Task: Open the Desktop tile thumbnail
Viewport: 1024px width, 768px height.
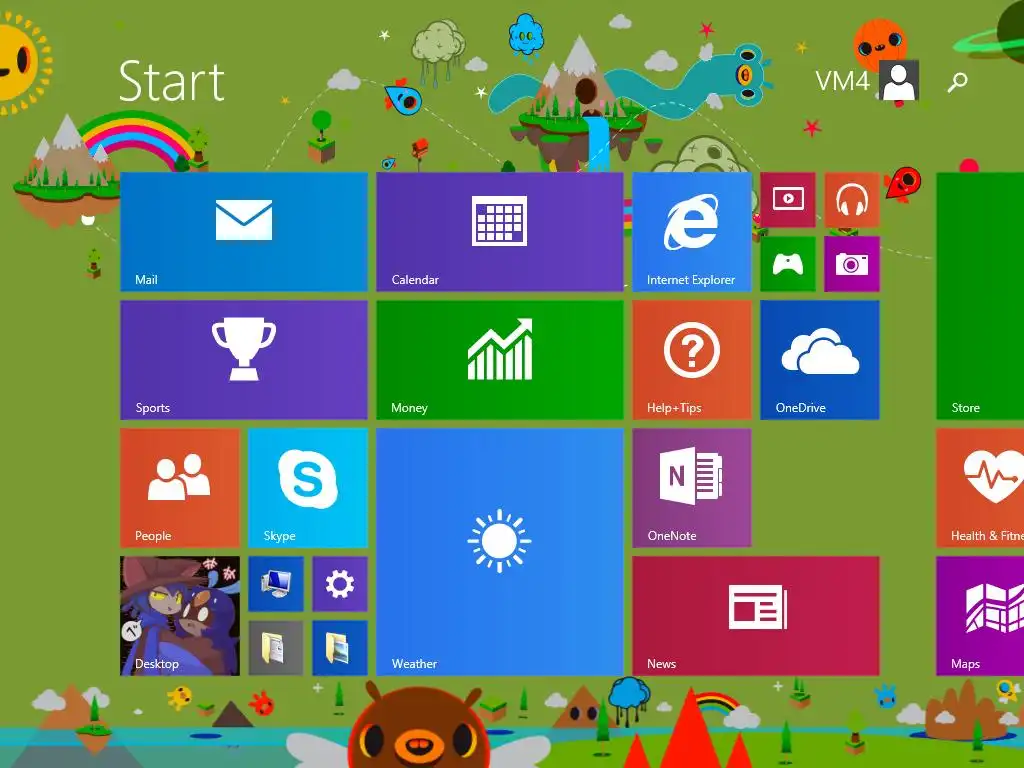Action: (180, 615)
